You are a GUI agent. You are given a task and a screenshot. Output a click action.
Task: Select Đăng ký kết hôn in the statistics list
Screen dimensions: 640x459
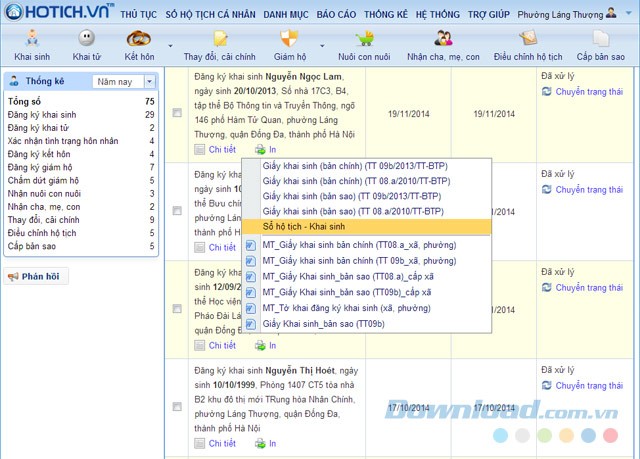39,154
